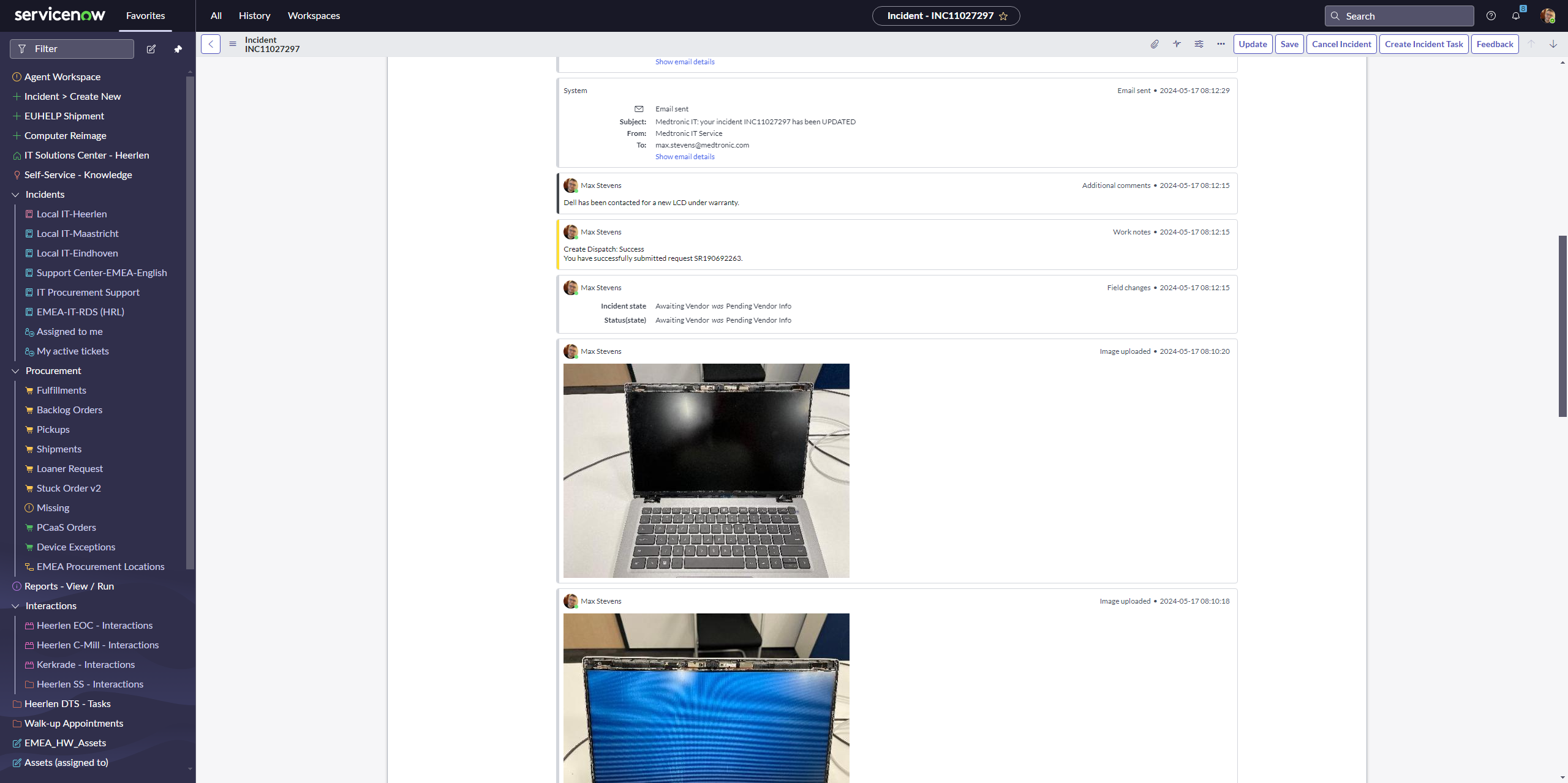
Task: Open personalize form settings icon
Action: pos(1199,44)
